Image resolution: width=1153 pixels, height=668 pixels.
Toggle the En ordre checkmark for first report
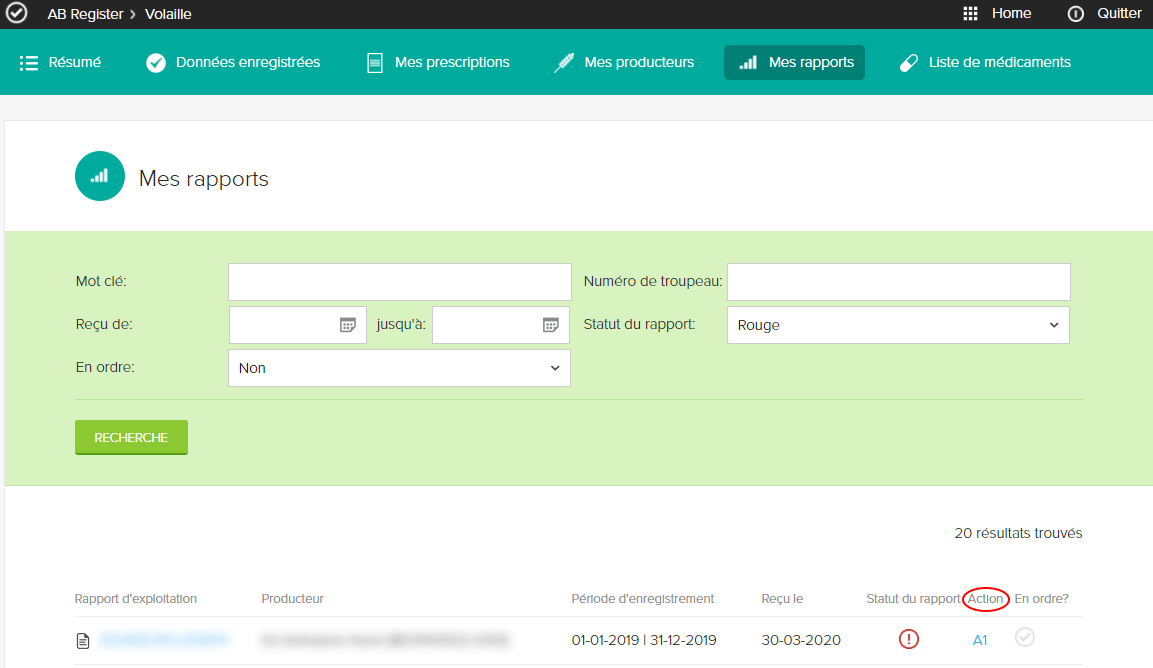click(x=1025, y=637)
